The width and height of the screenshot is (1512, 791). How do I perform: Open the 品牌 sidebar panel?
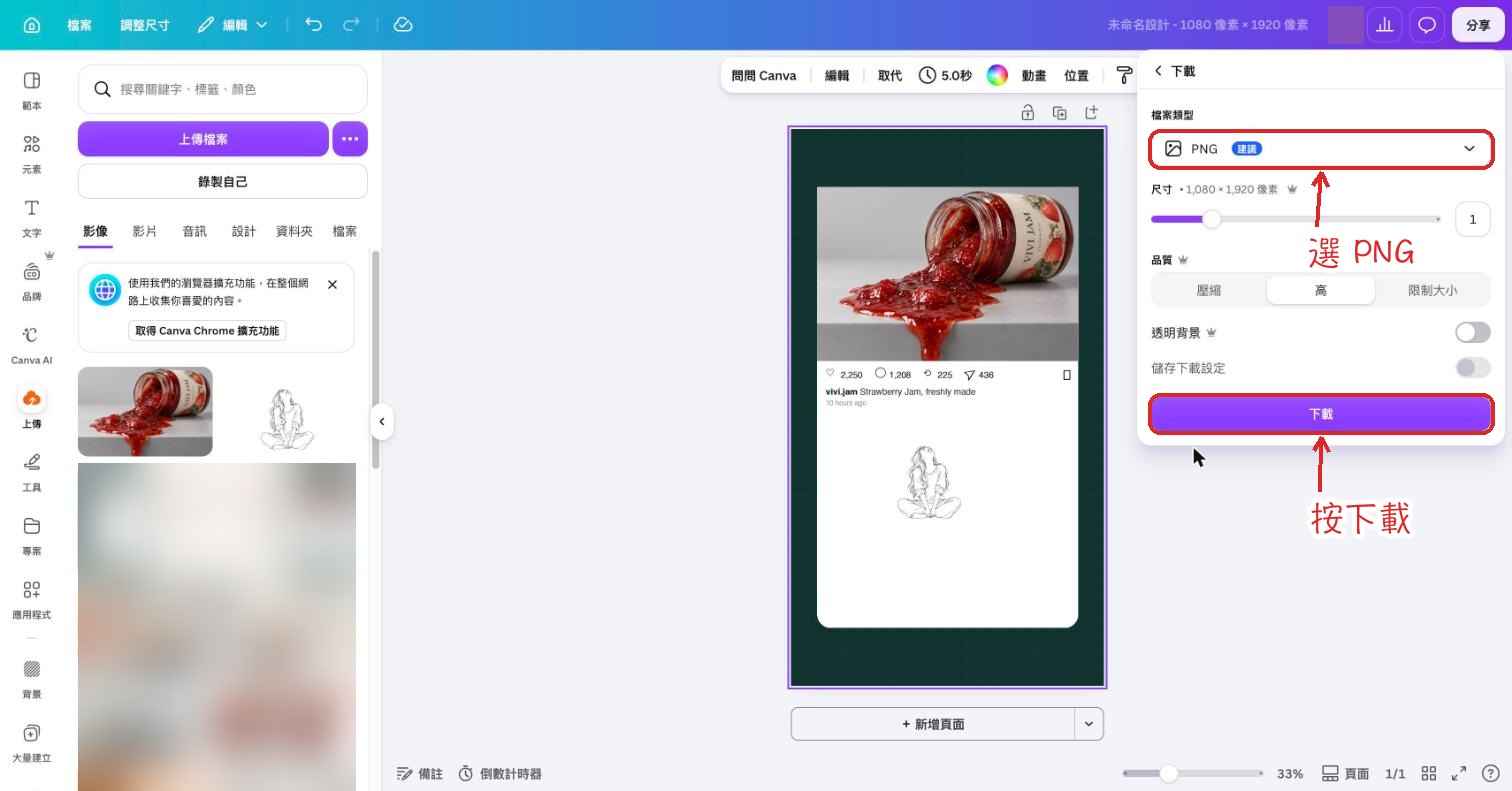(x=32, y=281)
